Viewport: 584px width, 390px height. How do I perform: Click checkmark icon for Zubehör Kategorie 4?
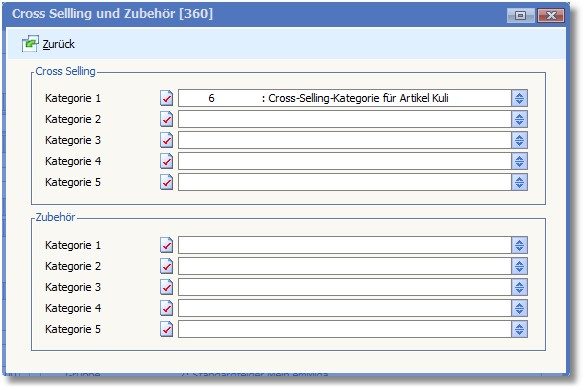[x=166, y=308]
